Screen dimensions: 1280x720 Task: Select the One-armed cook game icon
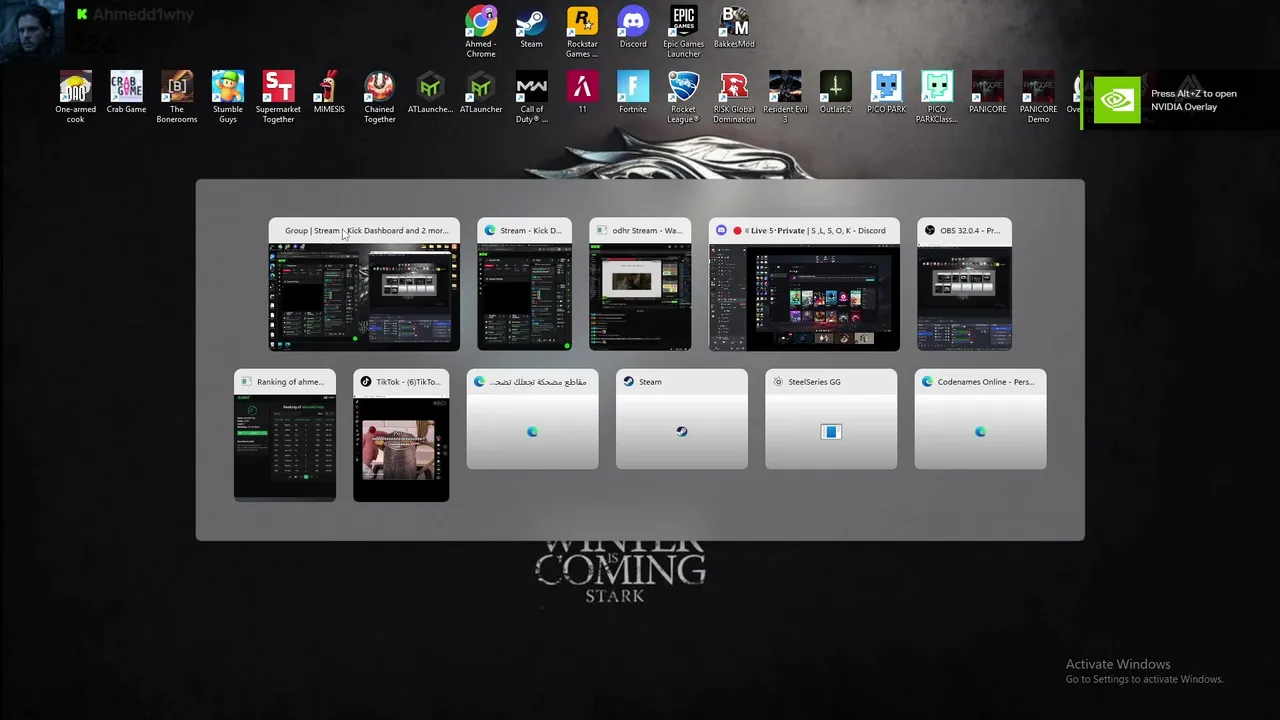[x=75, y=97]
